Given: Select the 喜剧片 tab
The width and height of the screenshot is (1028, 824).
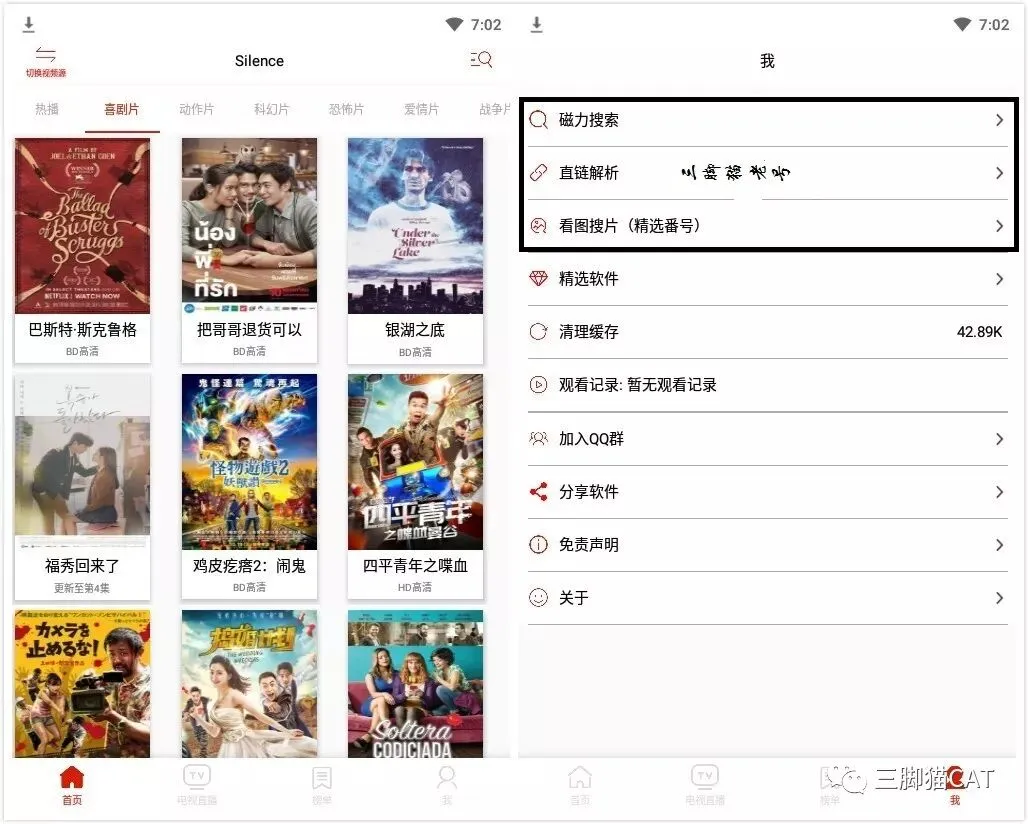Looking at the screenshot, I should pos(122,109).
